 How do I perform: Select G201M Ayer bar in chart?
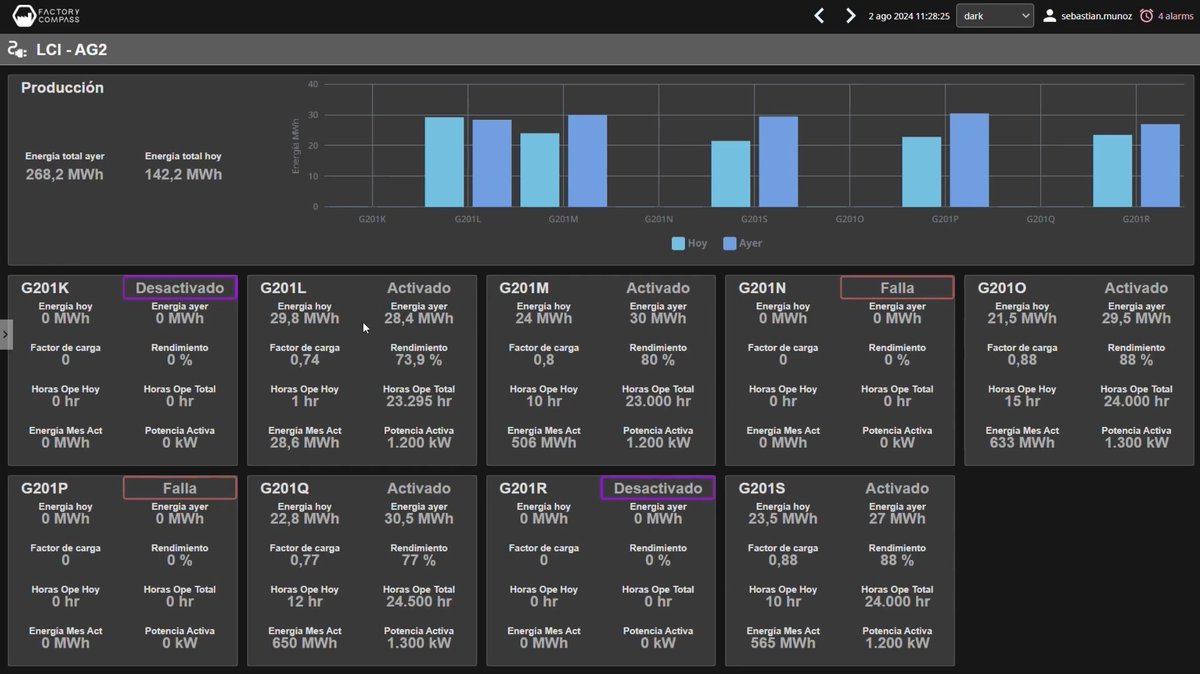coord(587,161)
